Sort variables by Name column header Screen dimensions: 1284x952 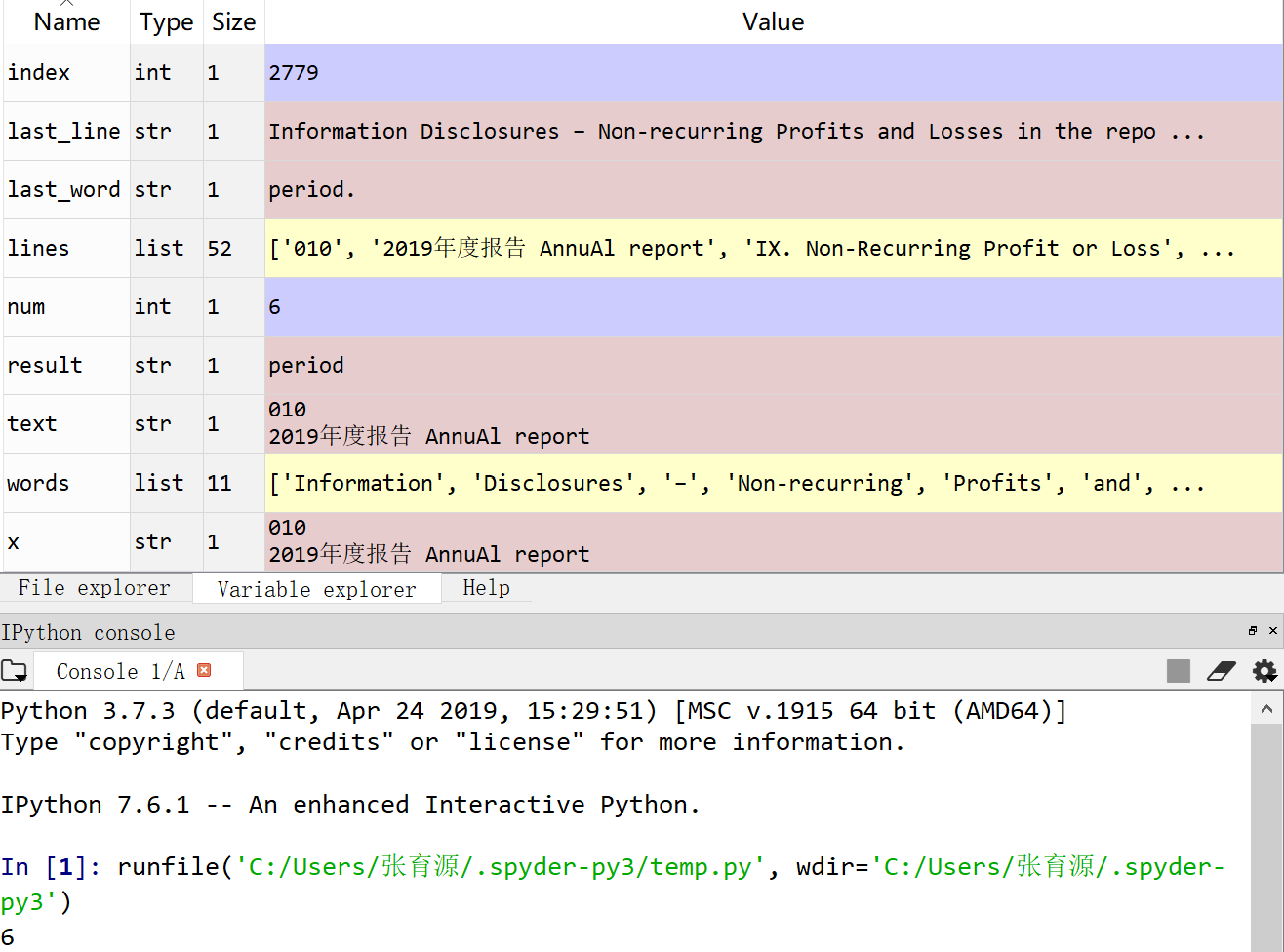click(x=66, y=22)
